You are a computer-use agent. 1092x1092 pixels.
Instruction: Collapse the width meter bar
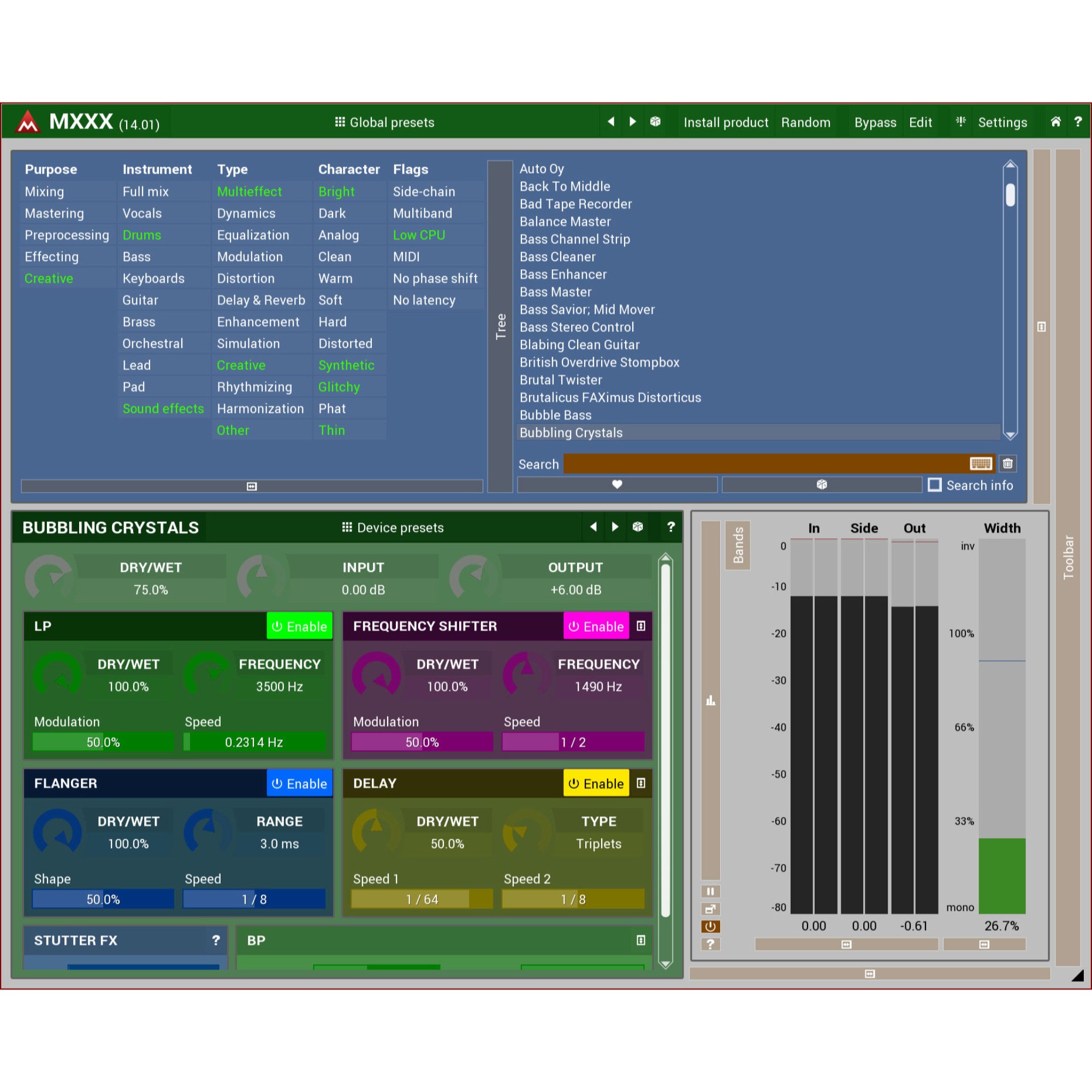click(984, 945)
